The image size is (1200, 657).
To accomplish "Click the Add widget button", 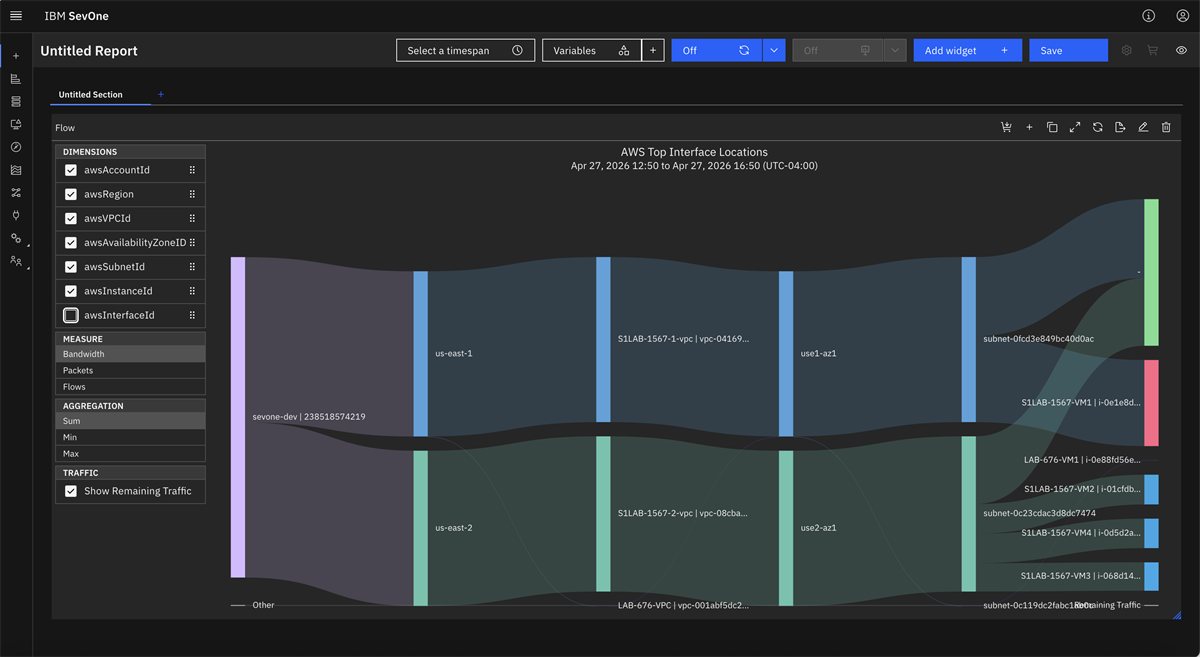I will pyautogui.click(x=967, y=50).
